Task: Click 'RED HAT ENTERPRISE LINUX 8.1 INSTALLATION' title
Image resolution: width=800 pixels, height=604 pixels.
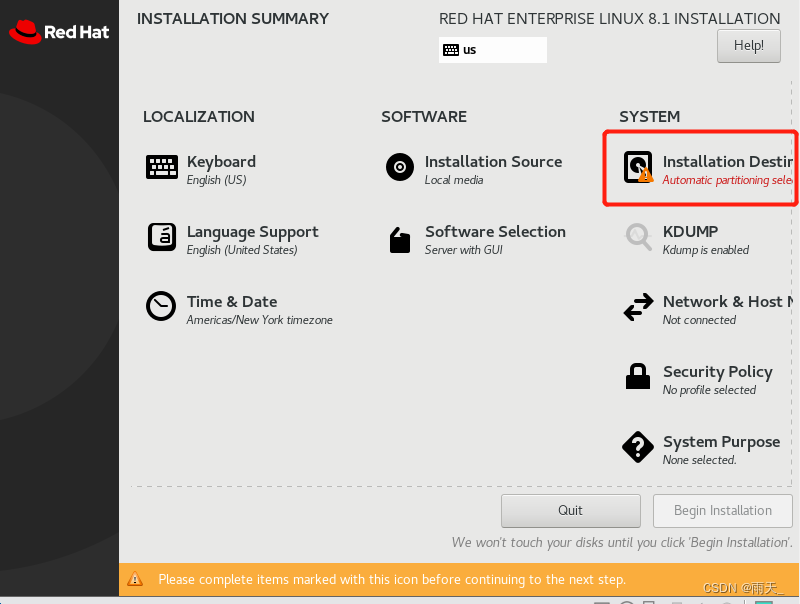Action: [x=610, y=19]
